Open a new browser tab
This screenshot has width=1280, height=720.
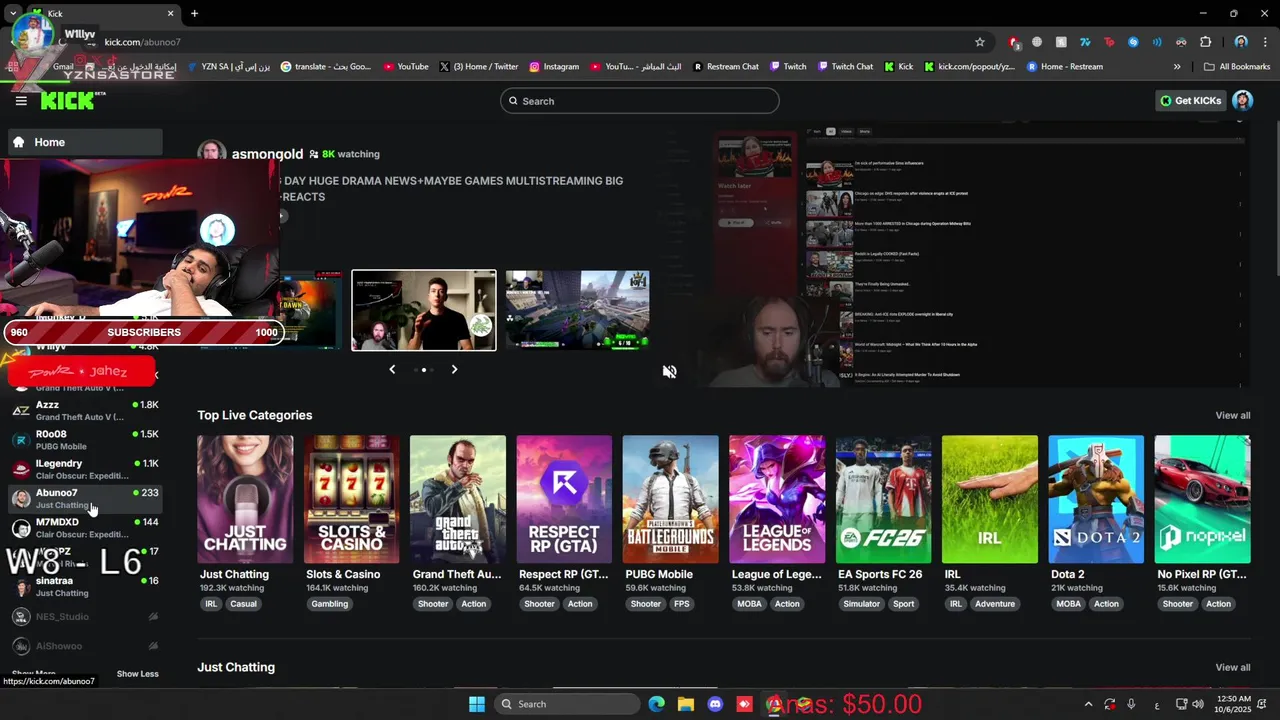point(194,13)
